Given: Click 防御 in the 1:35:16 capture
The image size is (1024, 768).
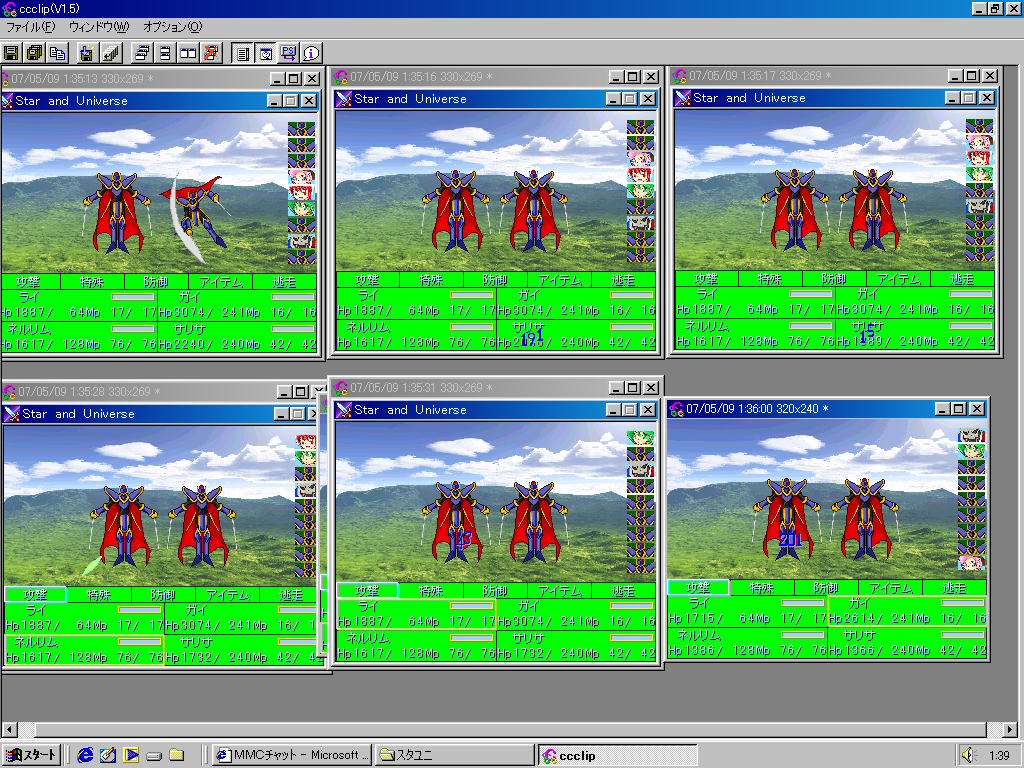Looking at the screenshot, I should coord(495,280).
